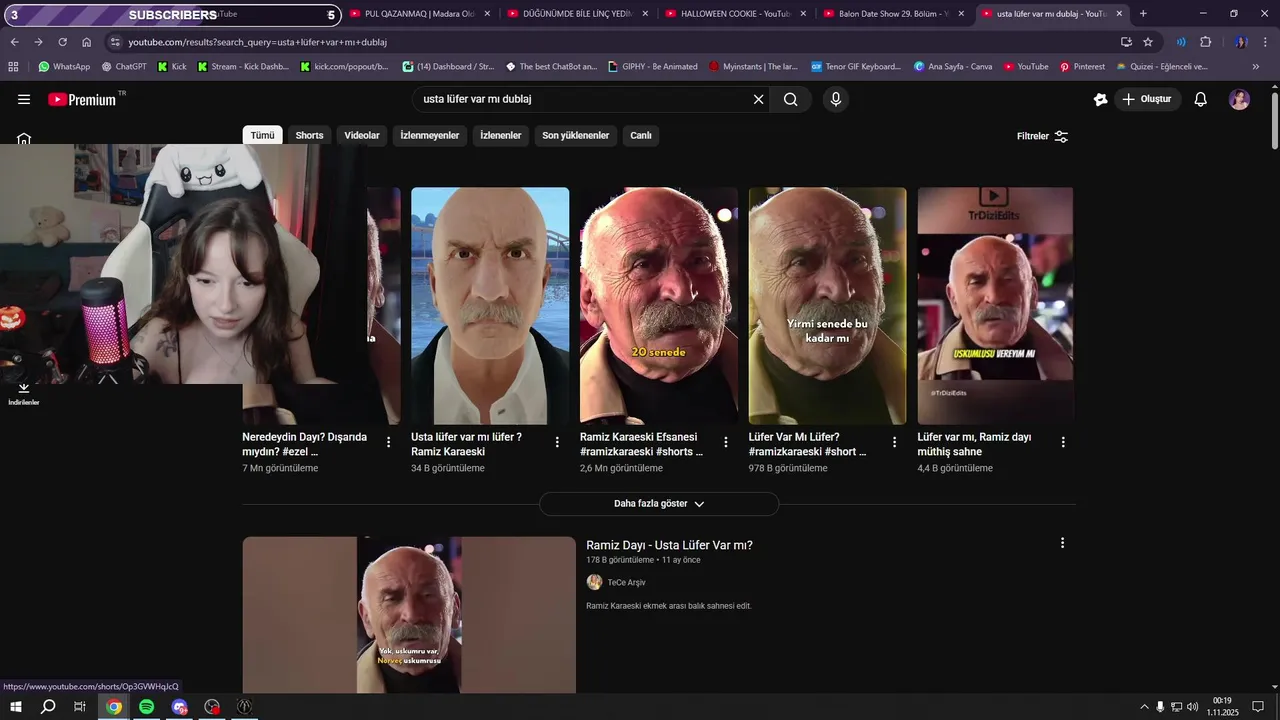Open the Filtreler filter panel
Screen dimensions: 1280x720
click(1042, 136)
